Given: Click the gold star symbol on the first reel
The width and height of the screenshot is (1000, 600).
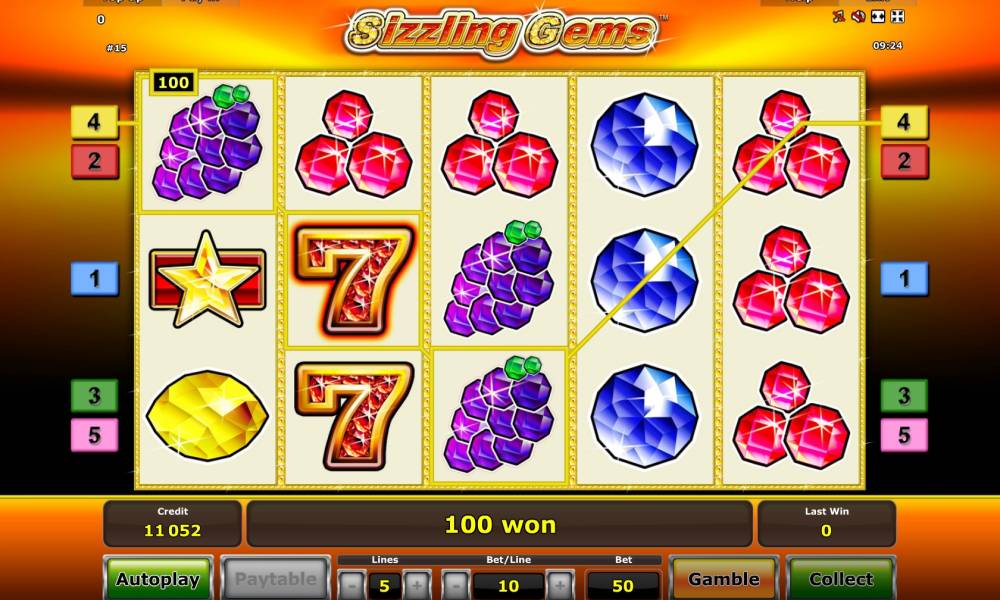Looking at the screenshot, I should [x=207, y=279].
